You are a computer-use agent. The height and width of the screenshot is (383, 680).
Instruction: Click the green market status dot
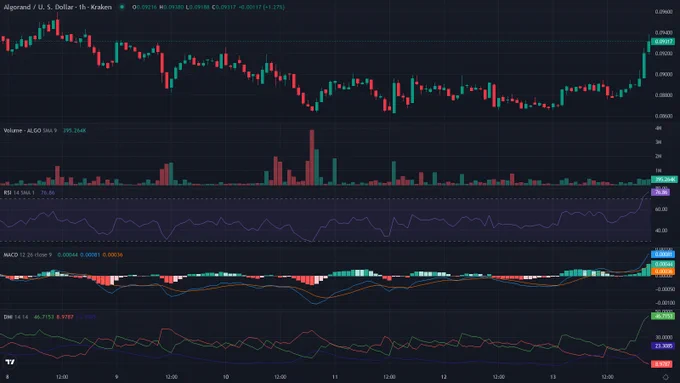coord(122,7)
